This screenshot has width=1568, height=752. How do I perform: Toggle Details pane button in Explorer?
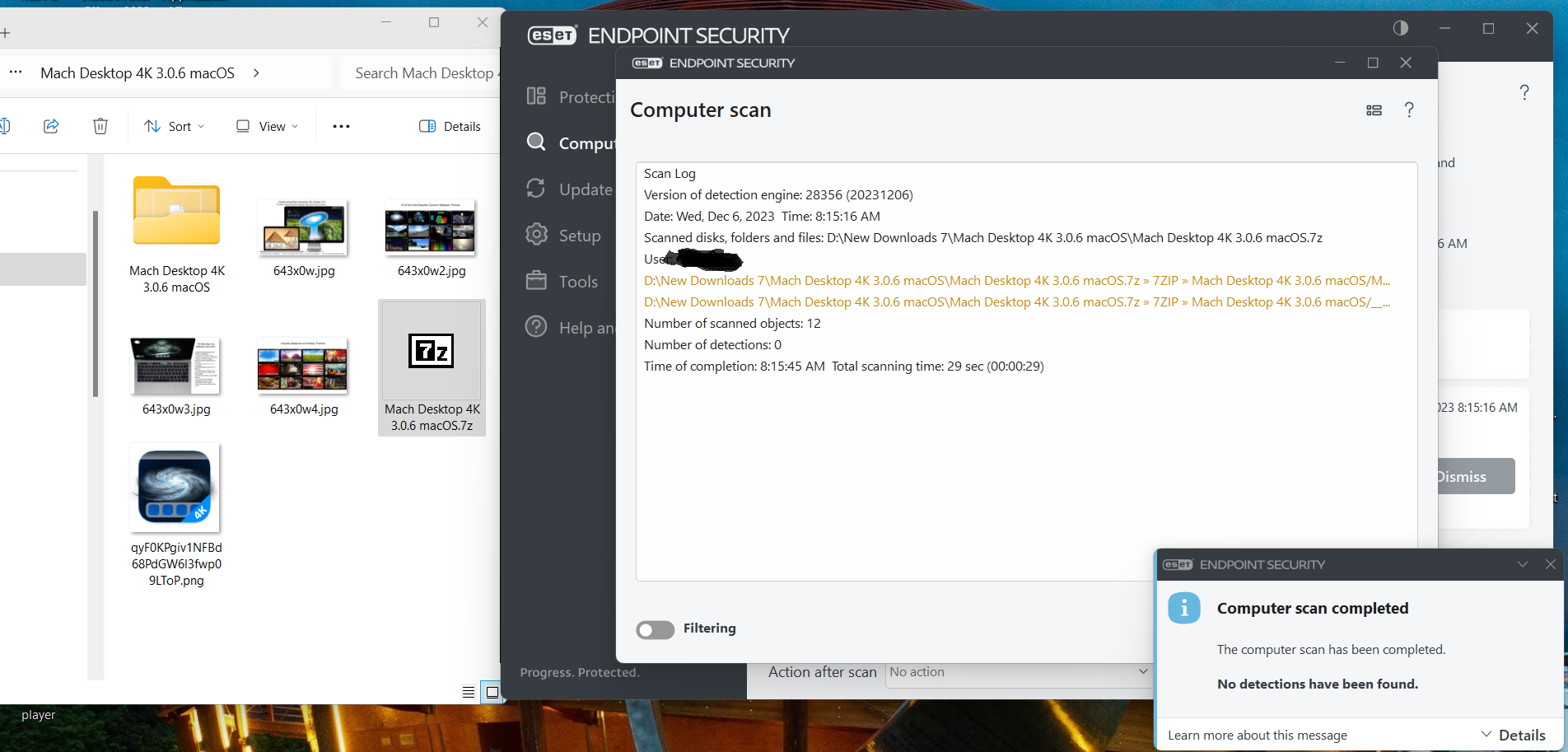click(450, 126)
